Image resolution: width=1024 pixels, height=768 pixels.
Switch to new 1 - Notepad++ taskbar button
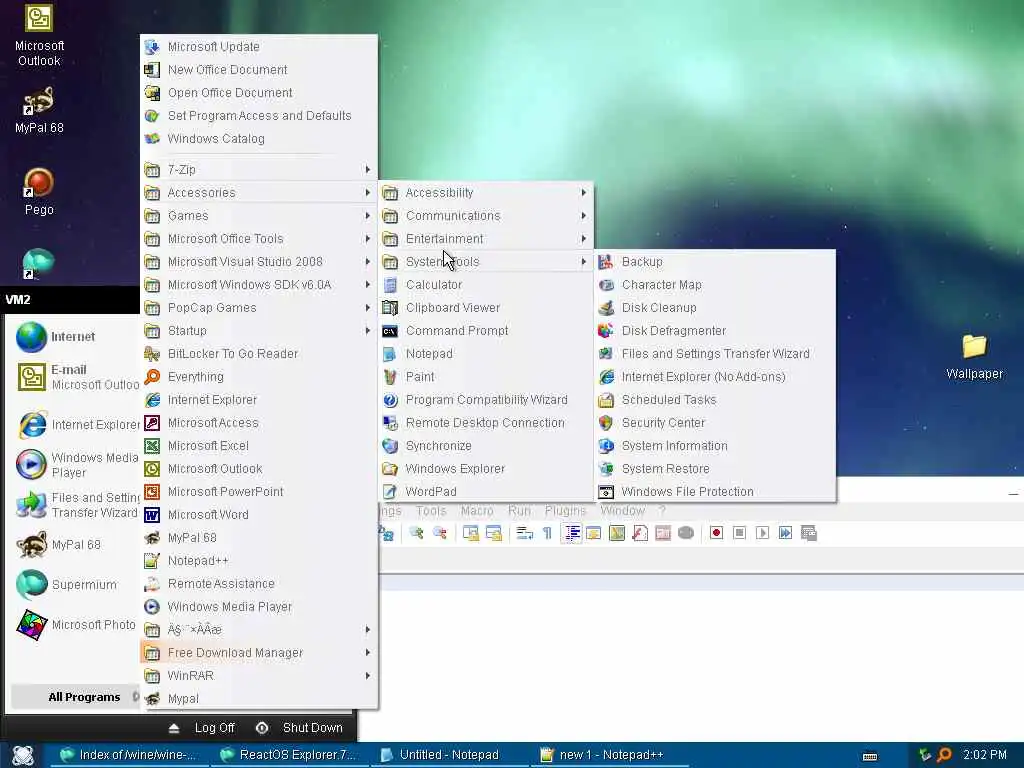tap(611, 755)
